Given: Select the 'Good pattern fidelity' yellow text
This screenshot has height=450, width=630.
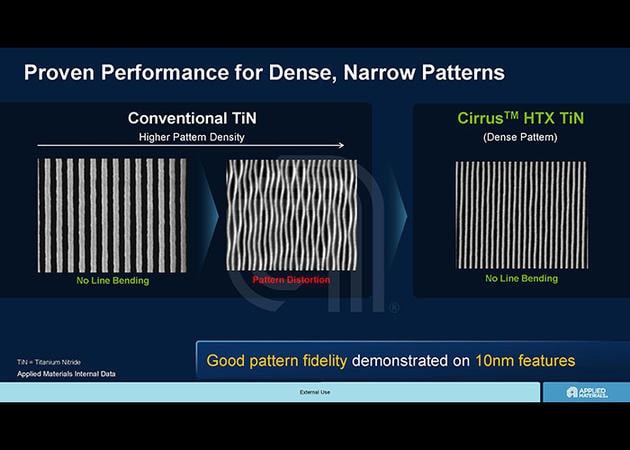Looking at the screenshot, I should pyautogui.click(x=277, y=361).
